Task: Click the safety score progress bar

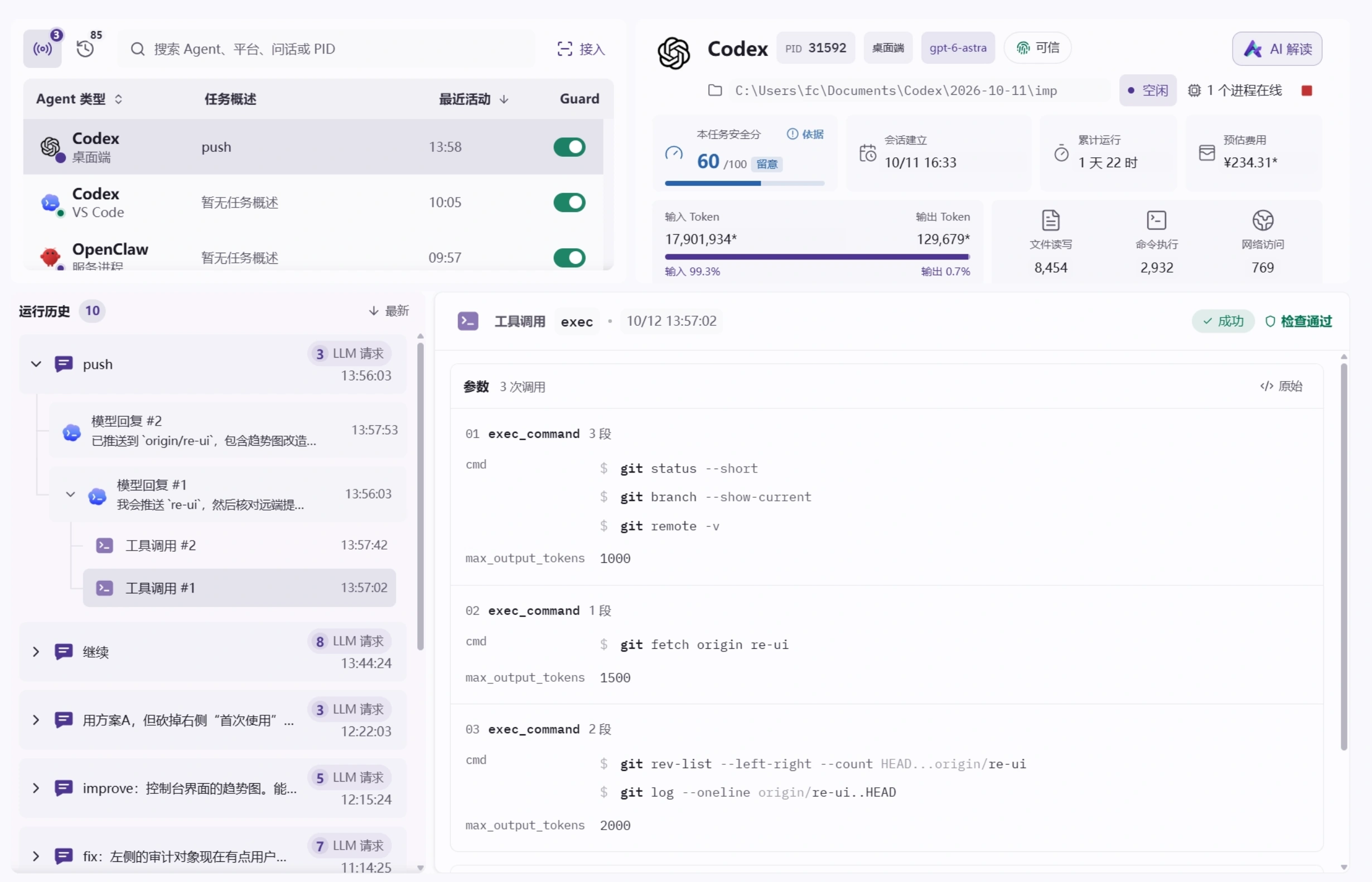Action: (745, 184)
